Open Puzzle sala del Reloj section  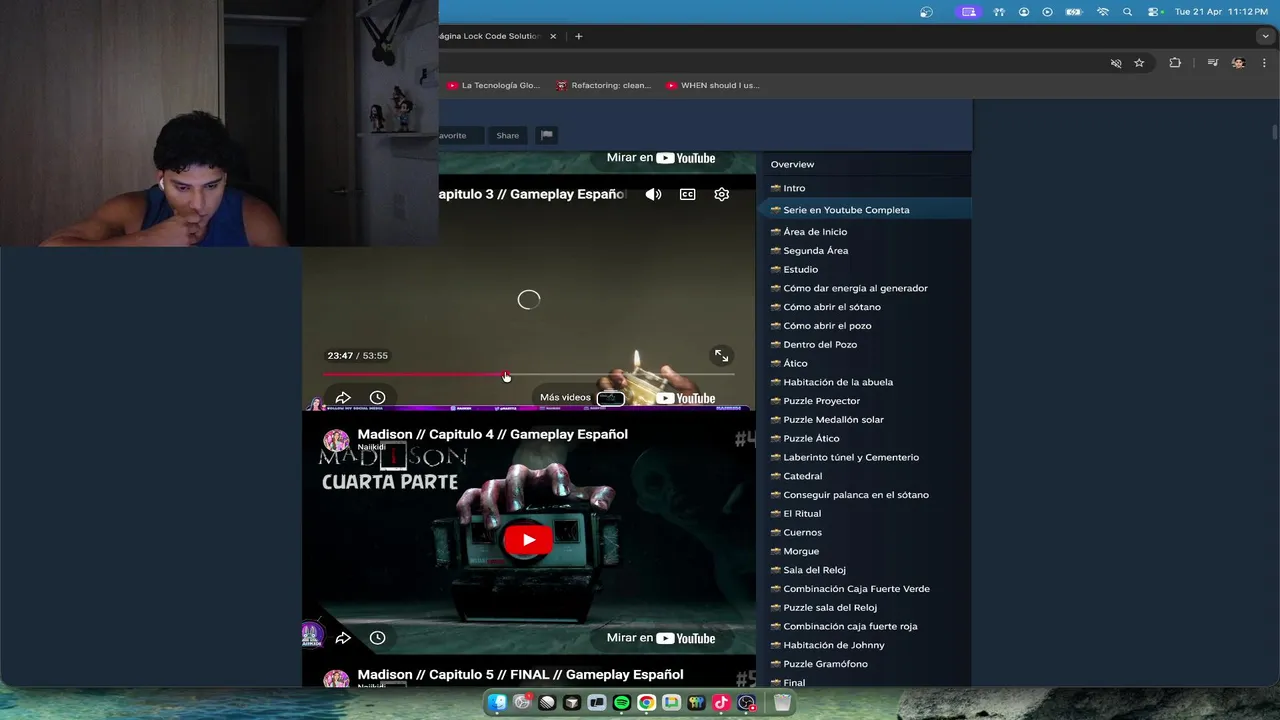[830, 608]
